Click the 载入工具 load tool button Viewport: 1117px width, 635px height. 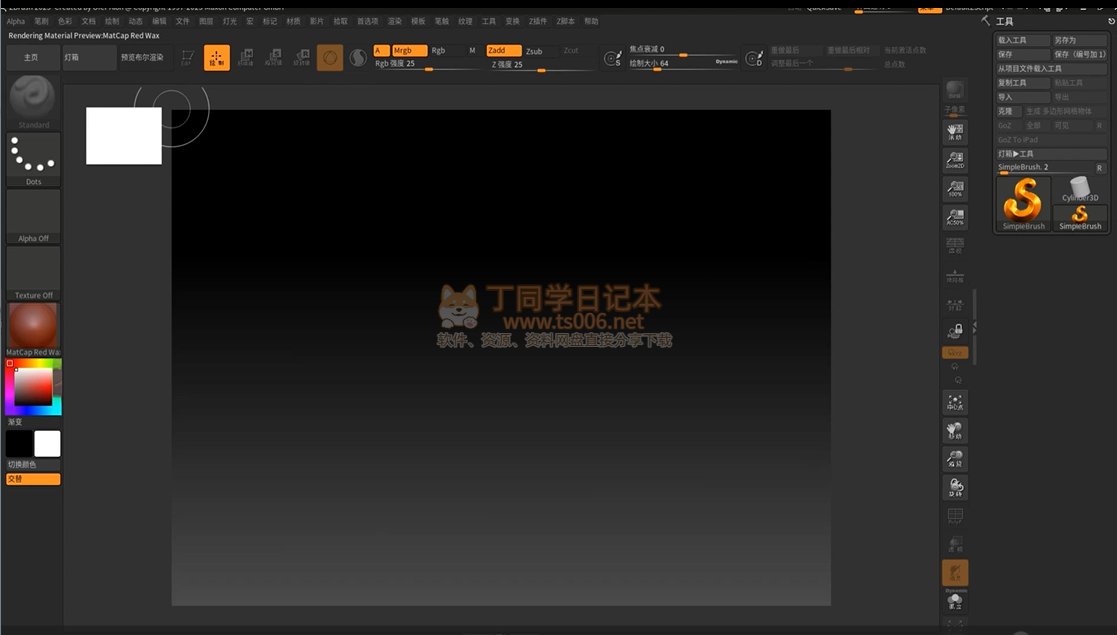pos(1022,40)
